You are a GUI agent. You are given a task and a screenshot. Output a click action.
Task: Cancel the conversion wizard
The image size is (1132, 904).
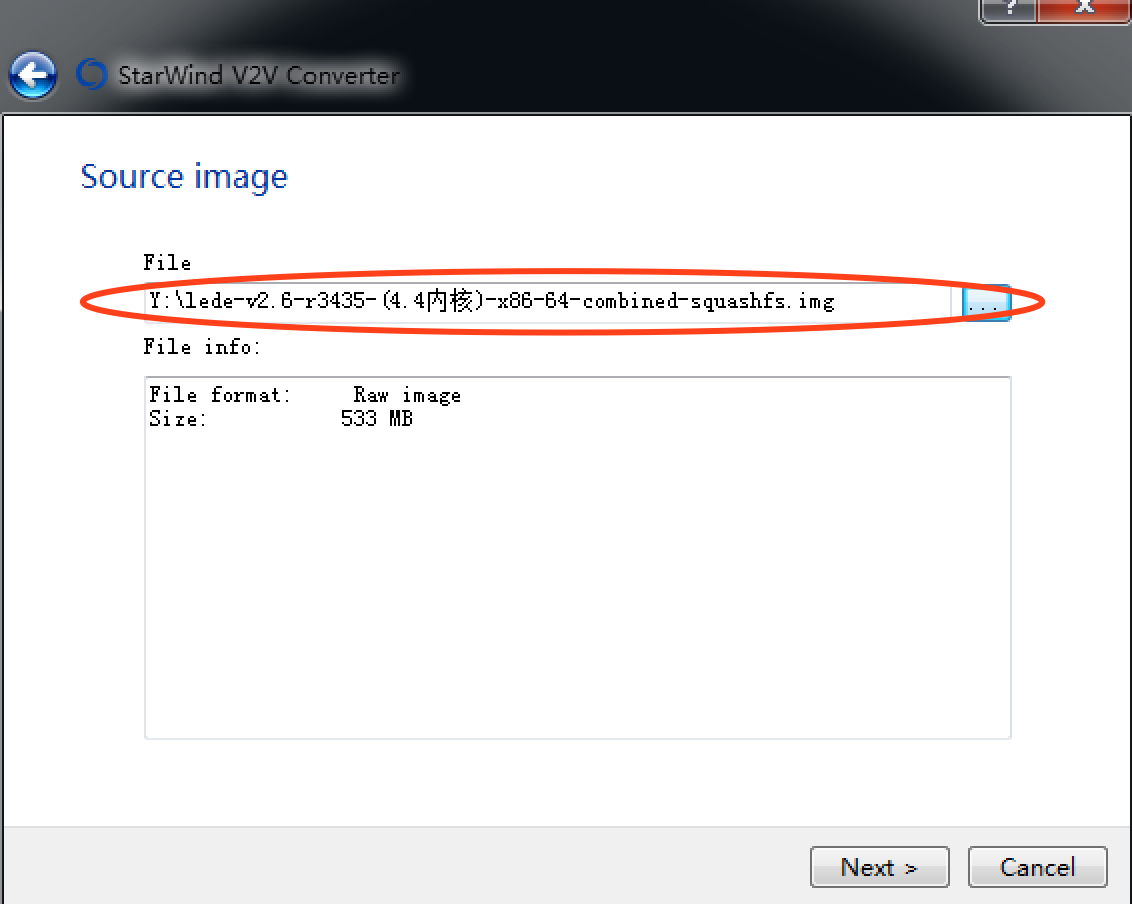coord(1037,866)
